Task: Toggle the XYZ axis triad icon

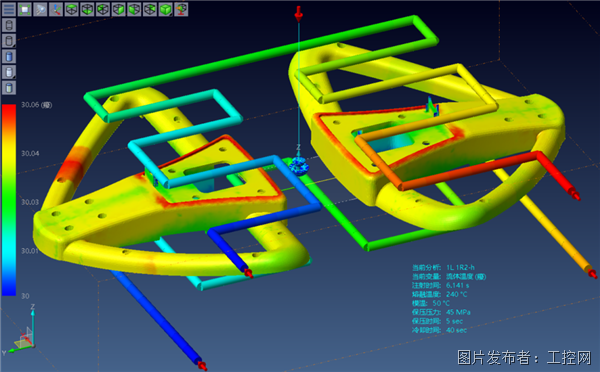Action: pos(56,9)
